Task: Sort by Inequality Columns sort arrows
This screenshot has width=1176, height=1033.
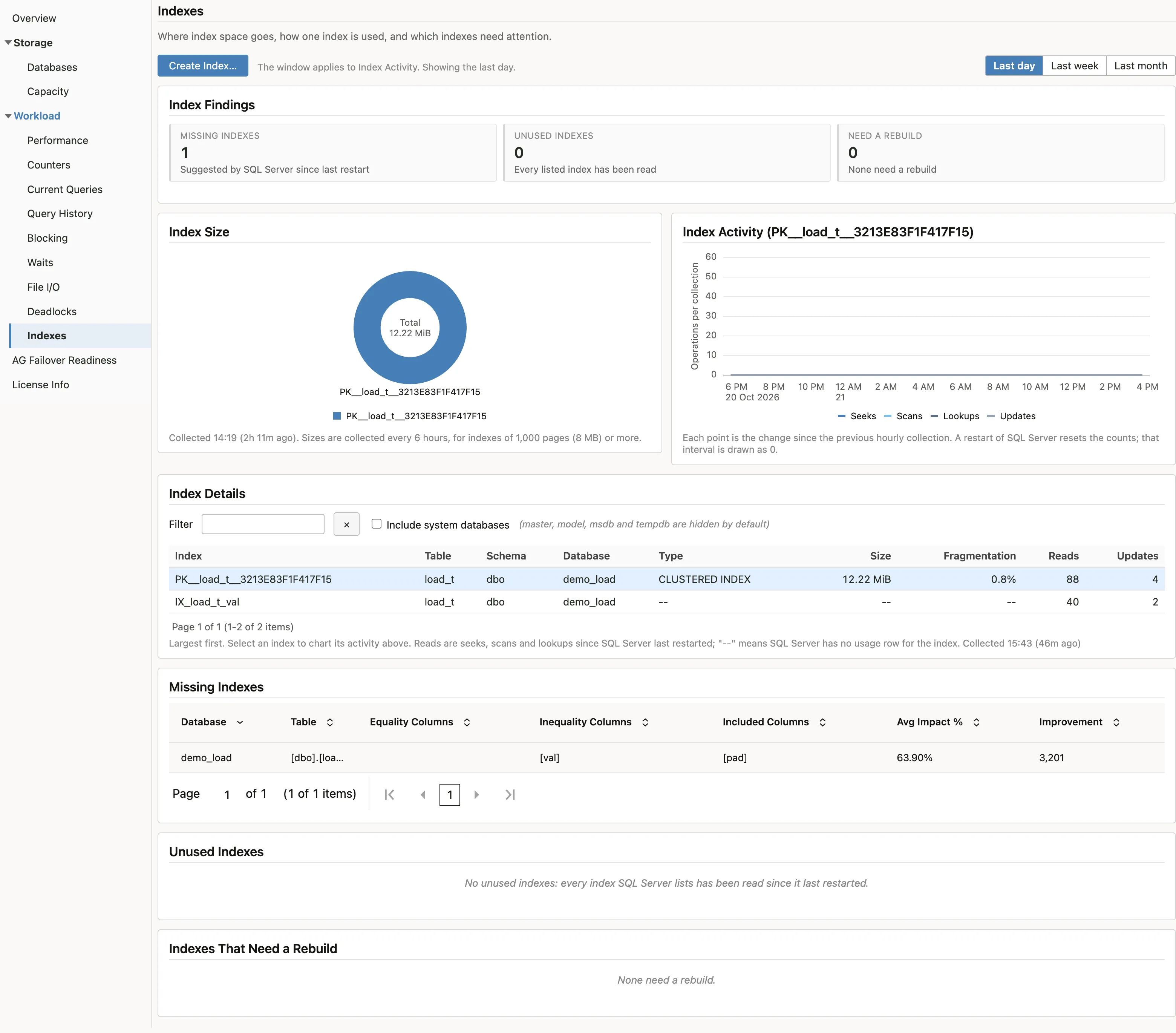Action: point(645,722)
